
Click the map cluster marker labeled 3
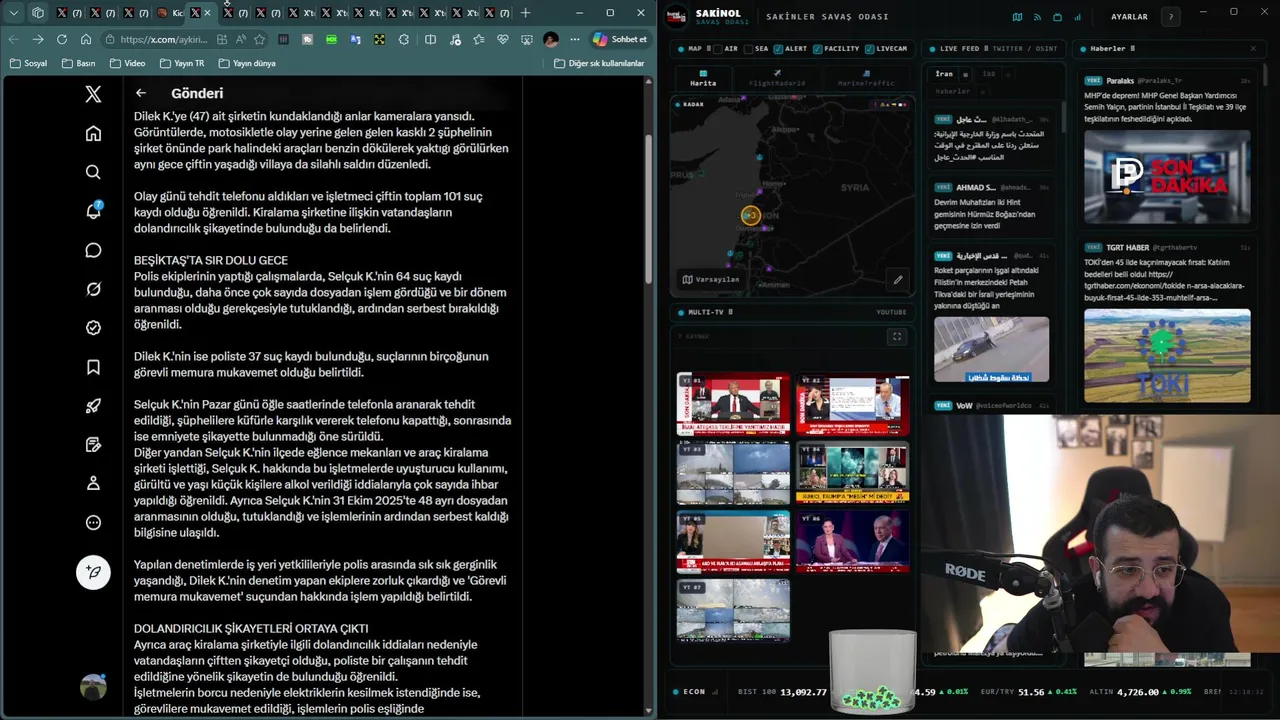[x=751, y=215]
